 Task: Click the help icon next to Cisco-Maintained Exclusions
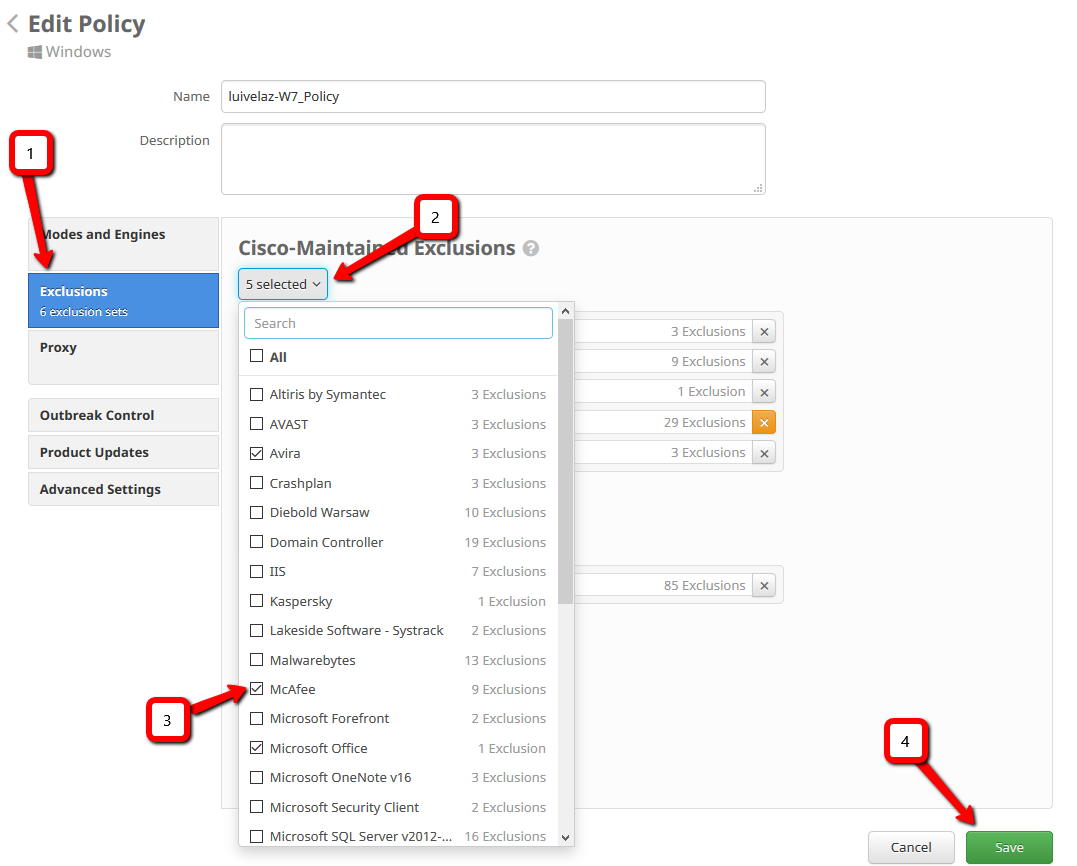pyautogui.click(x=531, y=249)
